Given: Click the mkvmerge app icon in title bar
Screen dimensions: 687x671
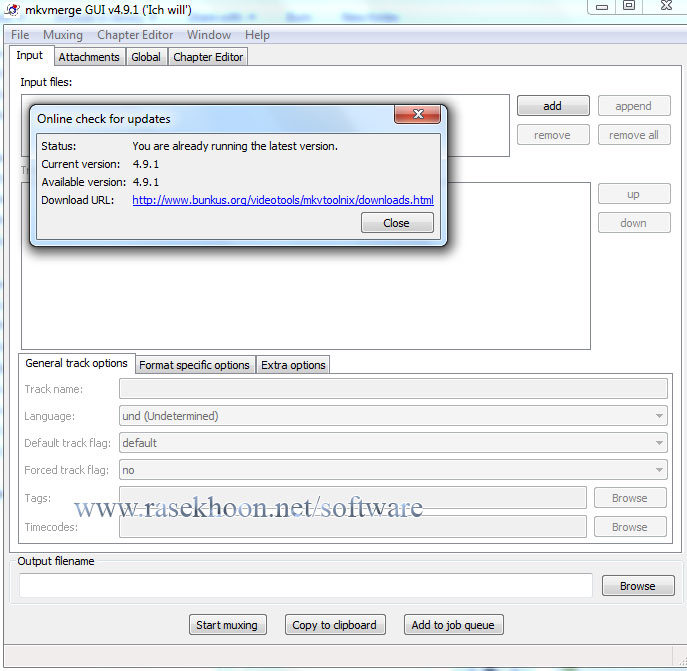Looking at the screenshot, I should click(x=14, y=9).
